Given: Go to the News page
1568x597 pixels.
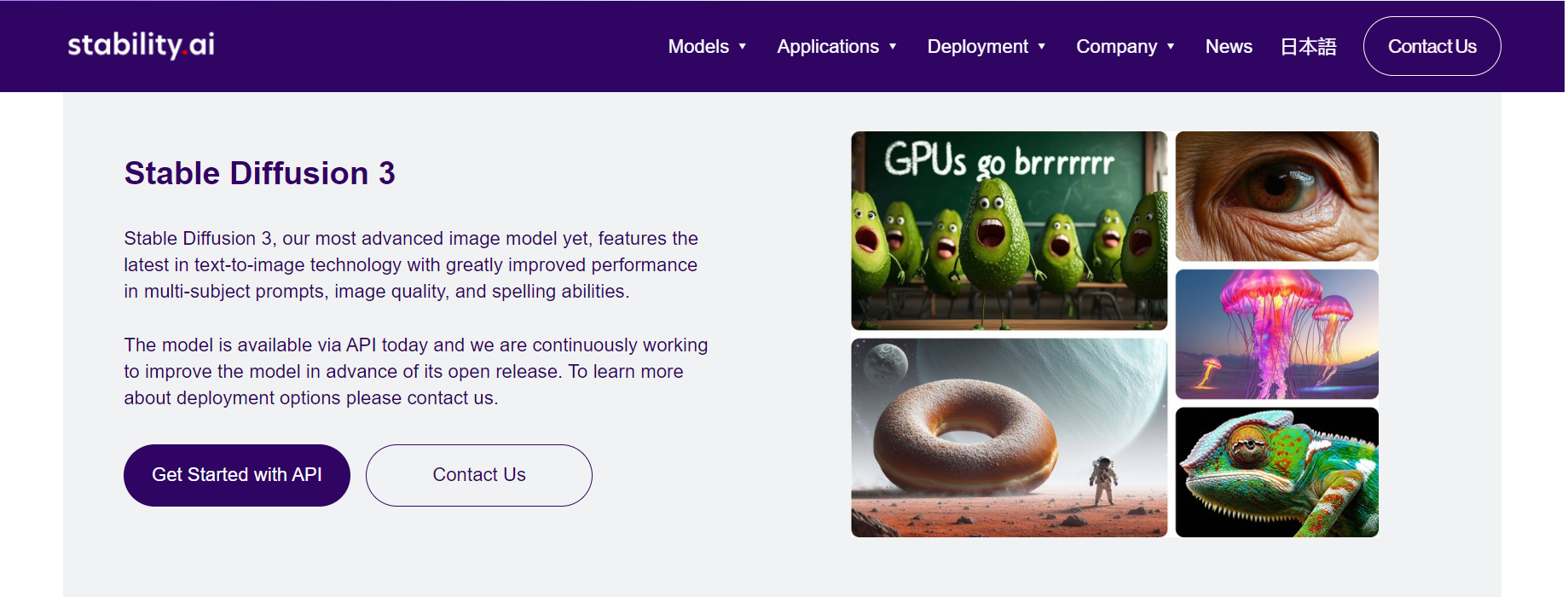Looking at the screenshot, I should click(1228, 47).
